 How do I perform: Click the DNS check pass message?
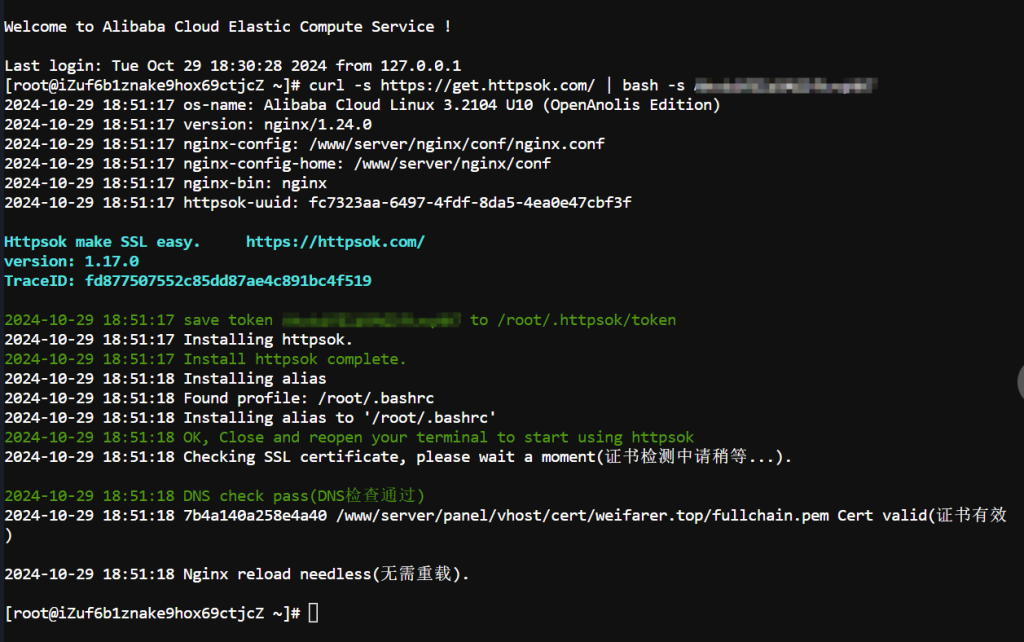click(x=304, y=496)
